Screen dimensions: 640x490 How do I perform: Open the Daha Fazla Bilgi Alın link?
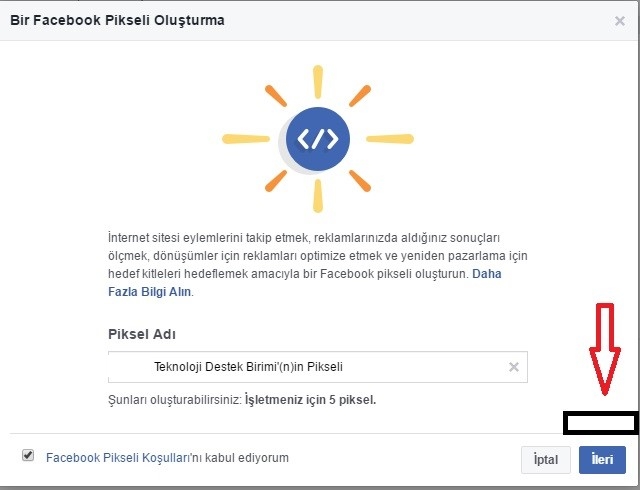pyautogui.click(x=304, y=283)
